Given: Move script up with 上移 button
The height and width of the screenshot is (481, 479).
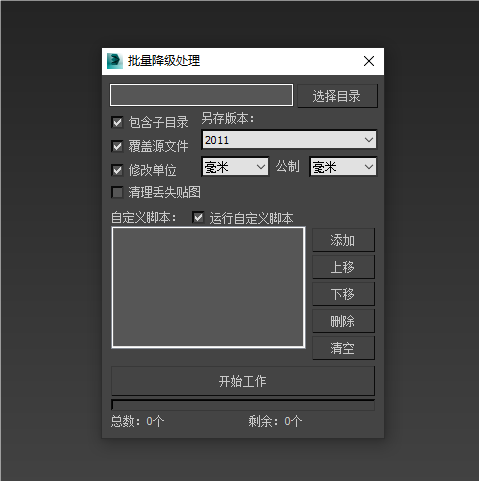Looking at the screenshot, I should 343,267.
